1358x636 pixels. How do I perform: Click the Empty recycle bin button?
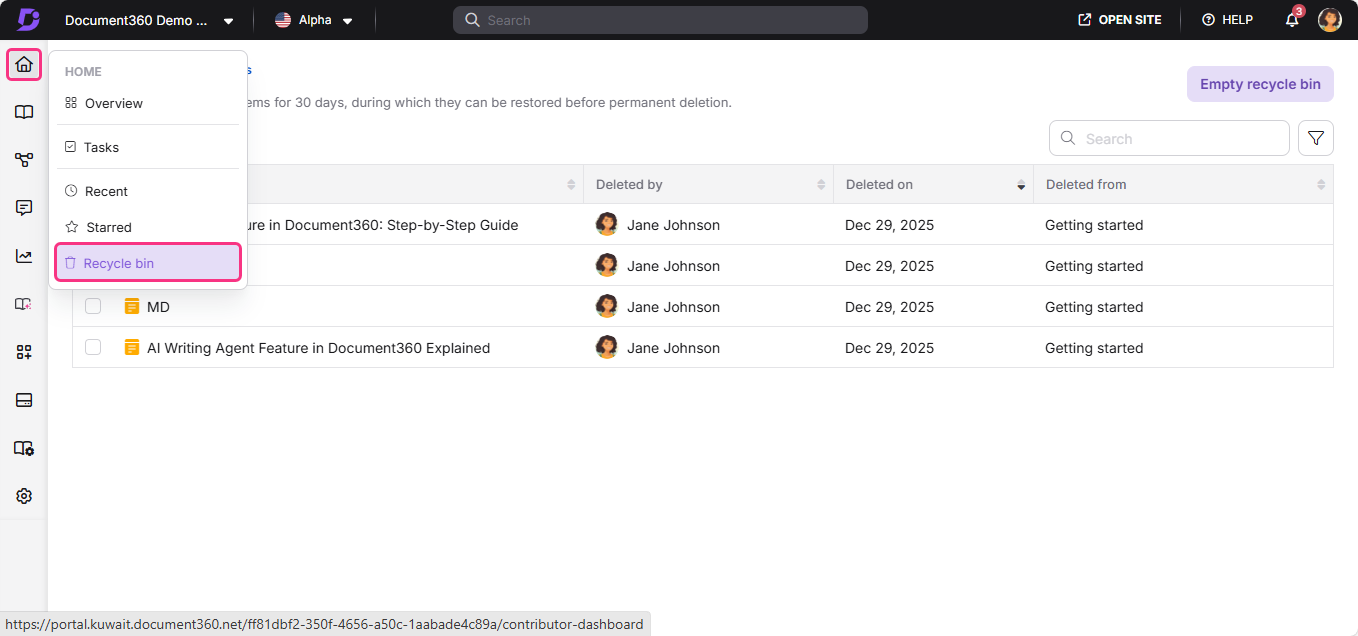point(1259,84)
